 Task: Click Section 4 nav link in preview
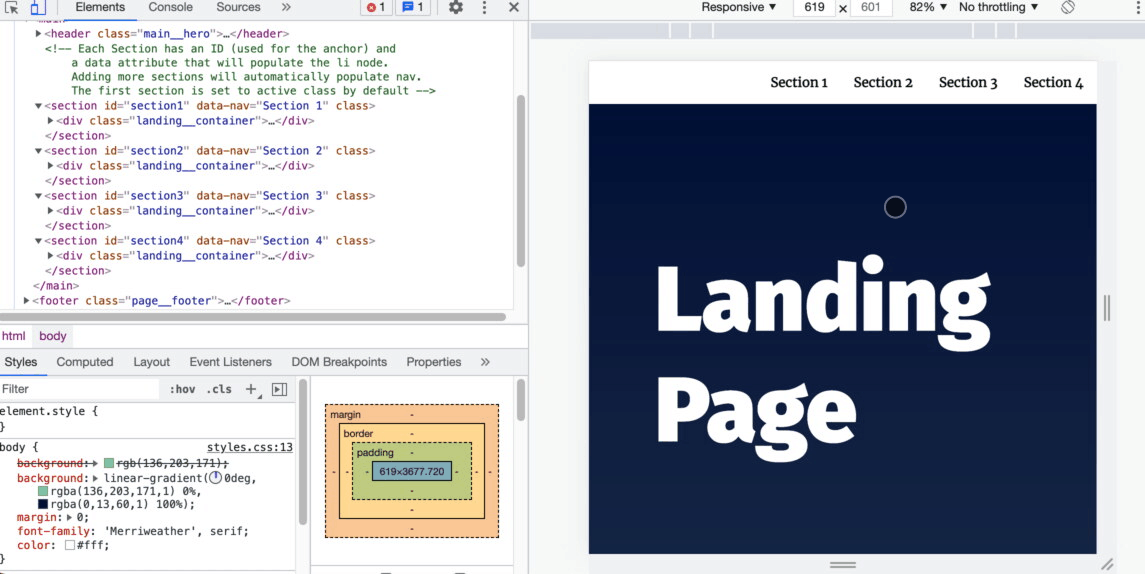coord(1053,83)
